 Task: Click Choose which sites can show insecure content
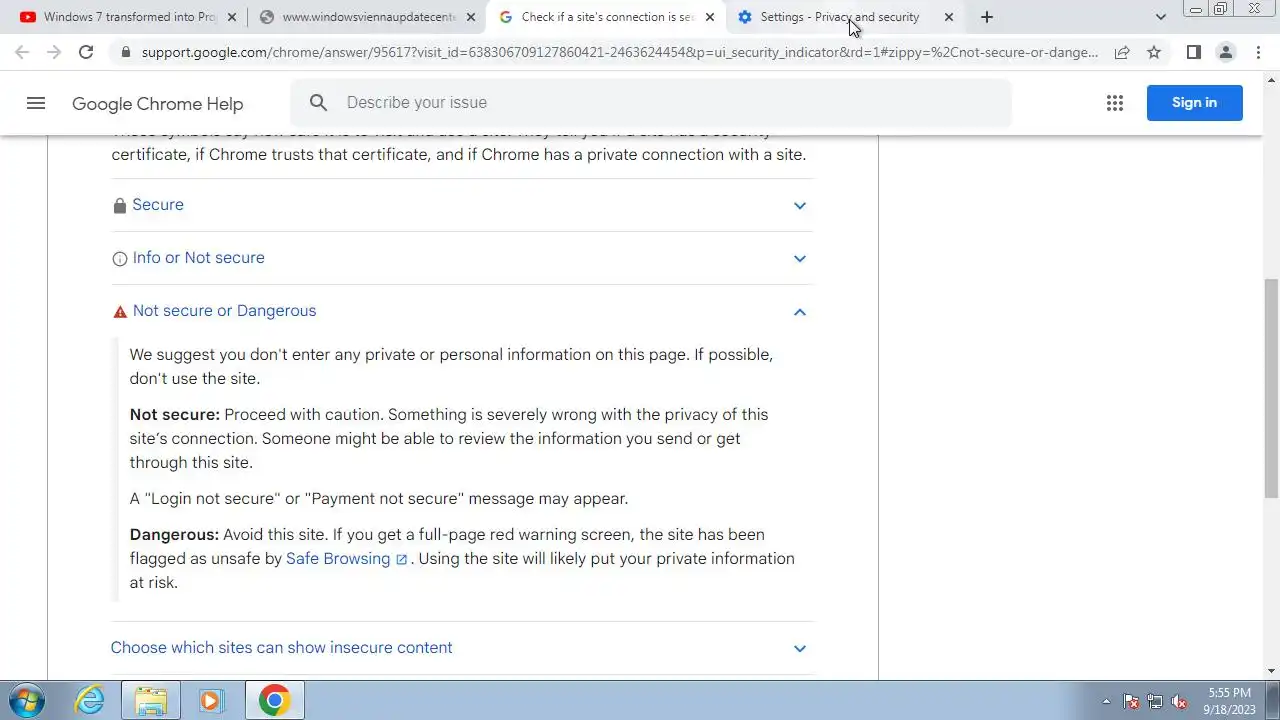coord(281,647)
